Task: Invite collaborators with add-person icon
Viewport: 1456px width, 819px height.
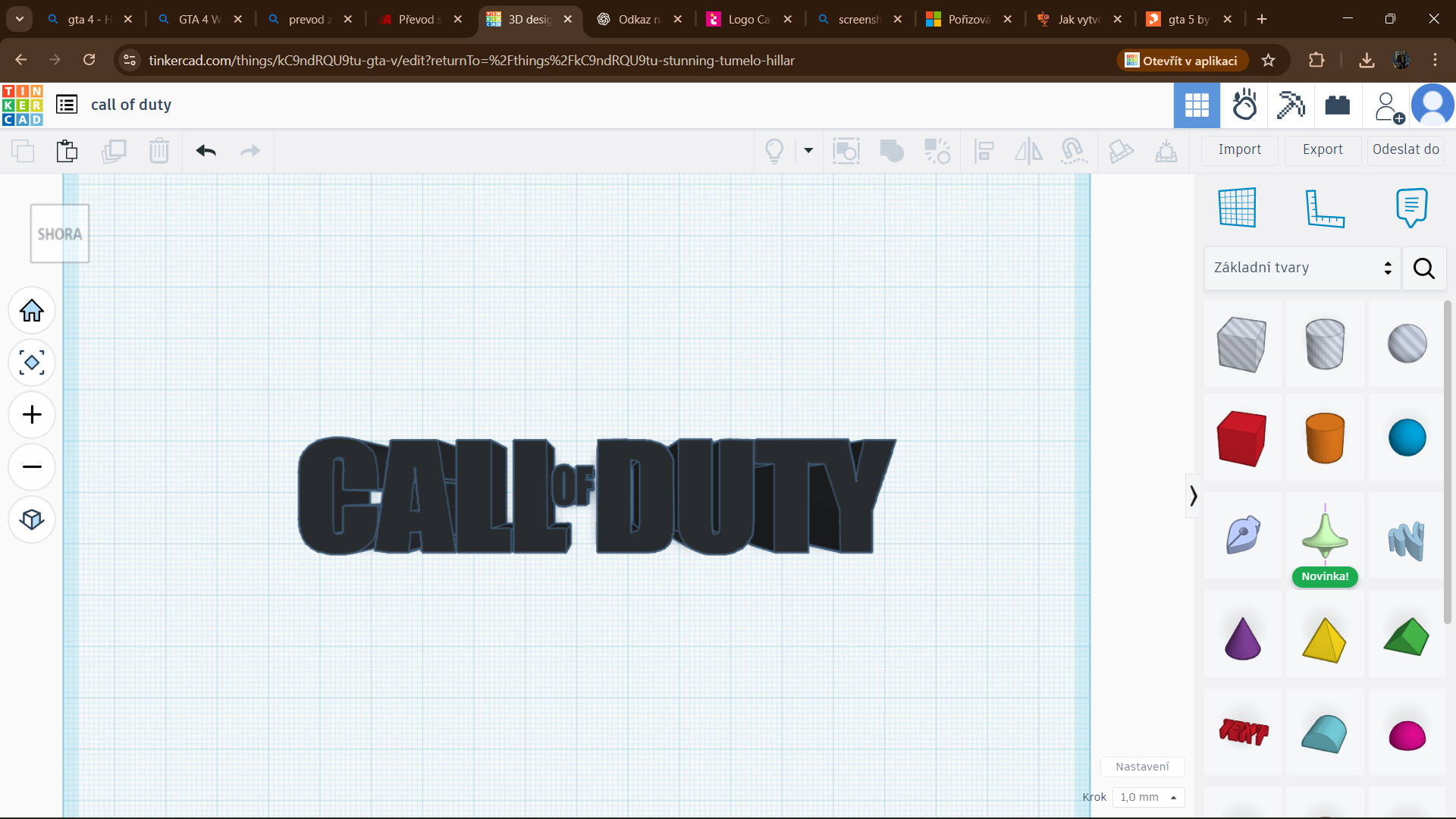Action: pos(1389,107)
